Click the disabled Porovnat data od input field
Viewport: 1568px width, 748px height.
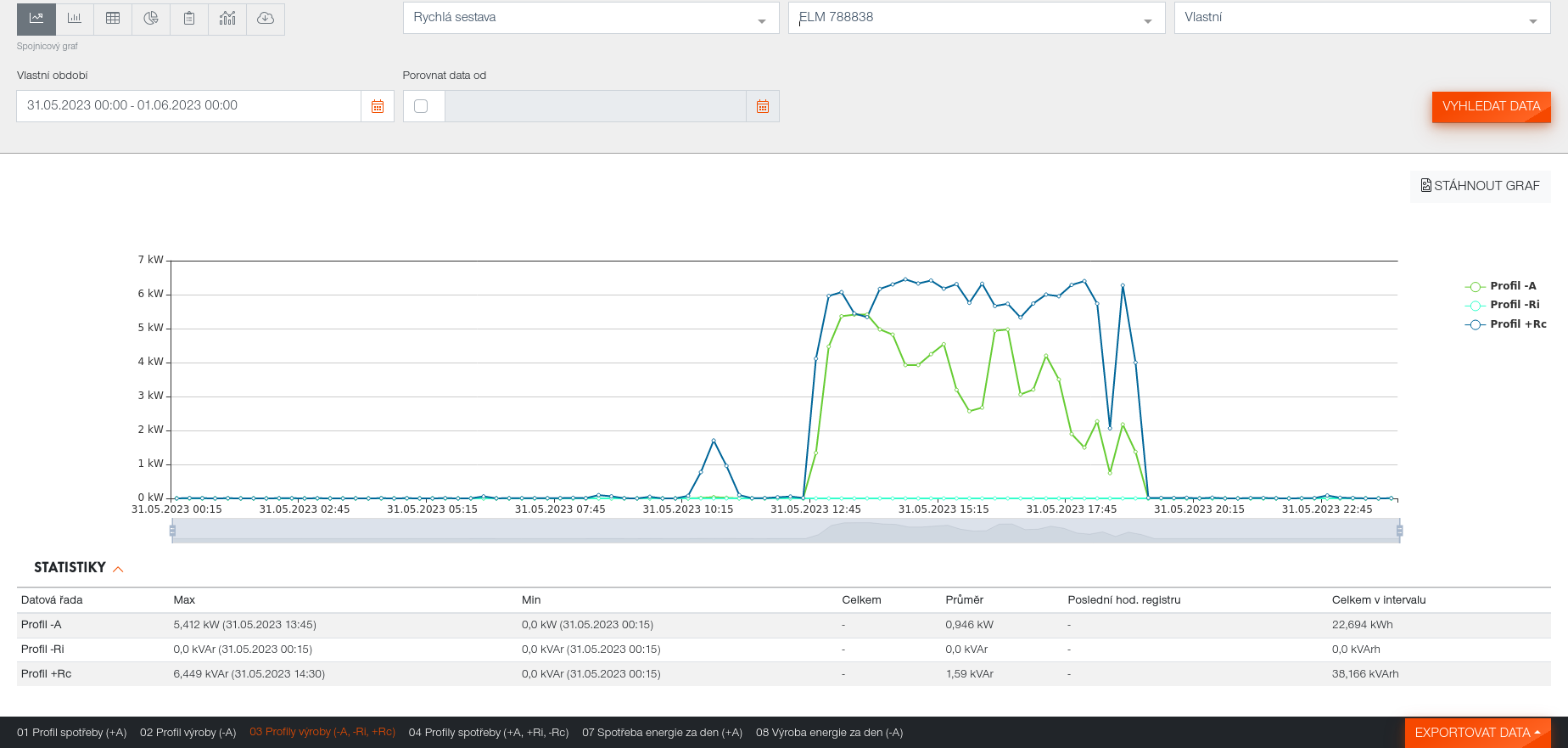tap(596, 106)
